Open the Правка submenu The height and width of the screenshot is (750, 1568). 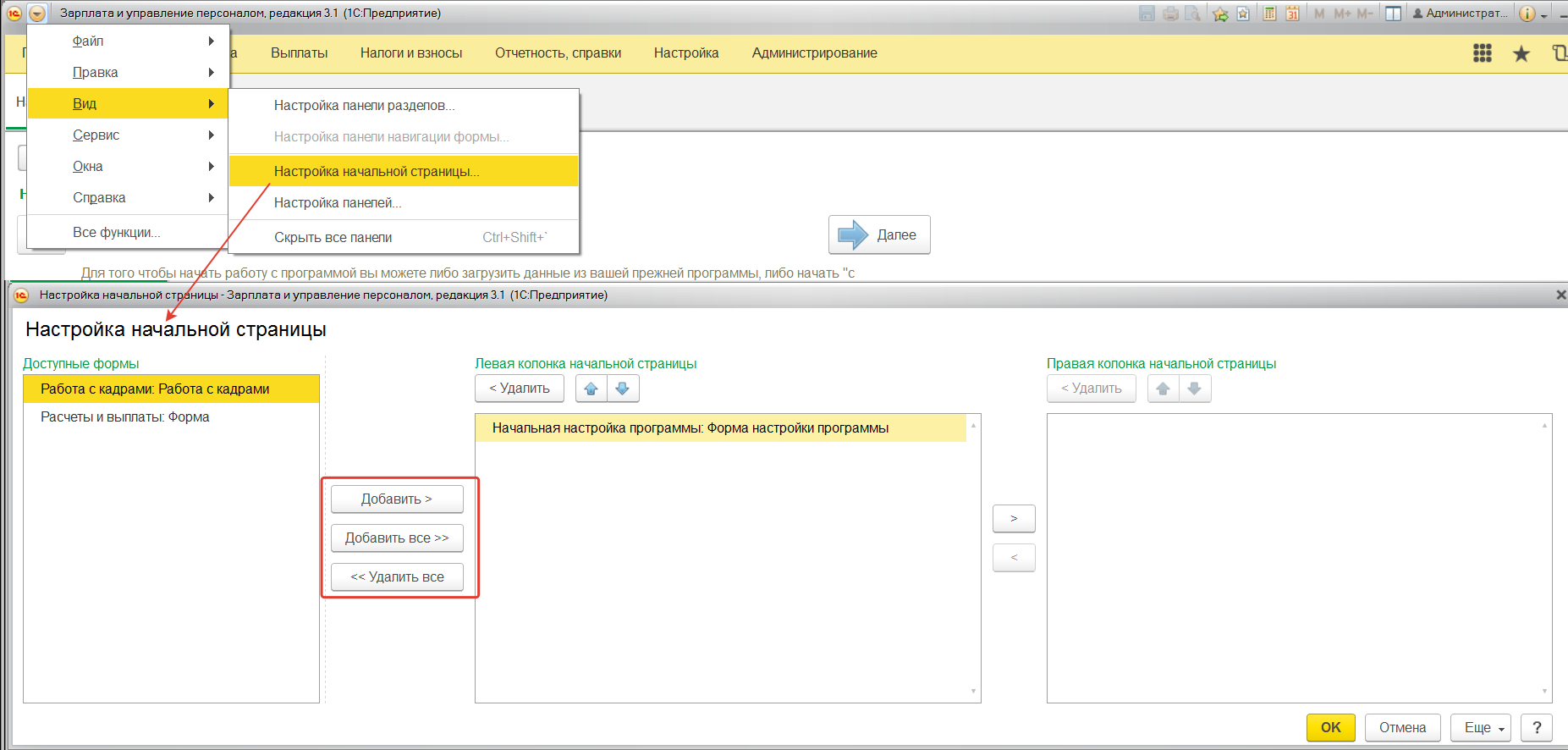129,72
